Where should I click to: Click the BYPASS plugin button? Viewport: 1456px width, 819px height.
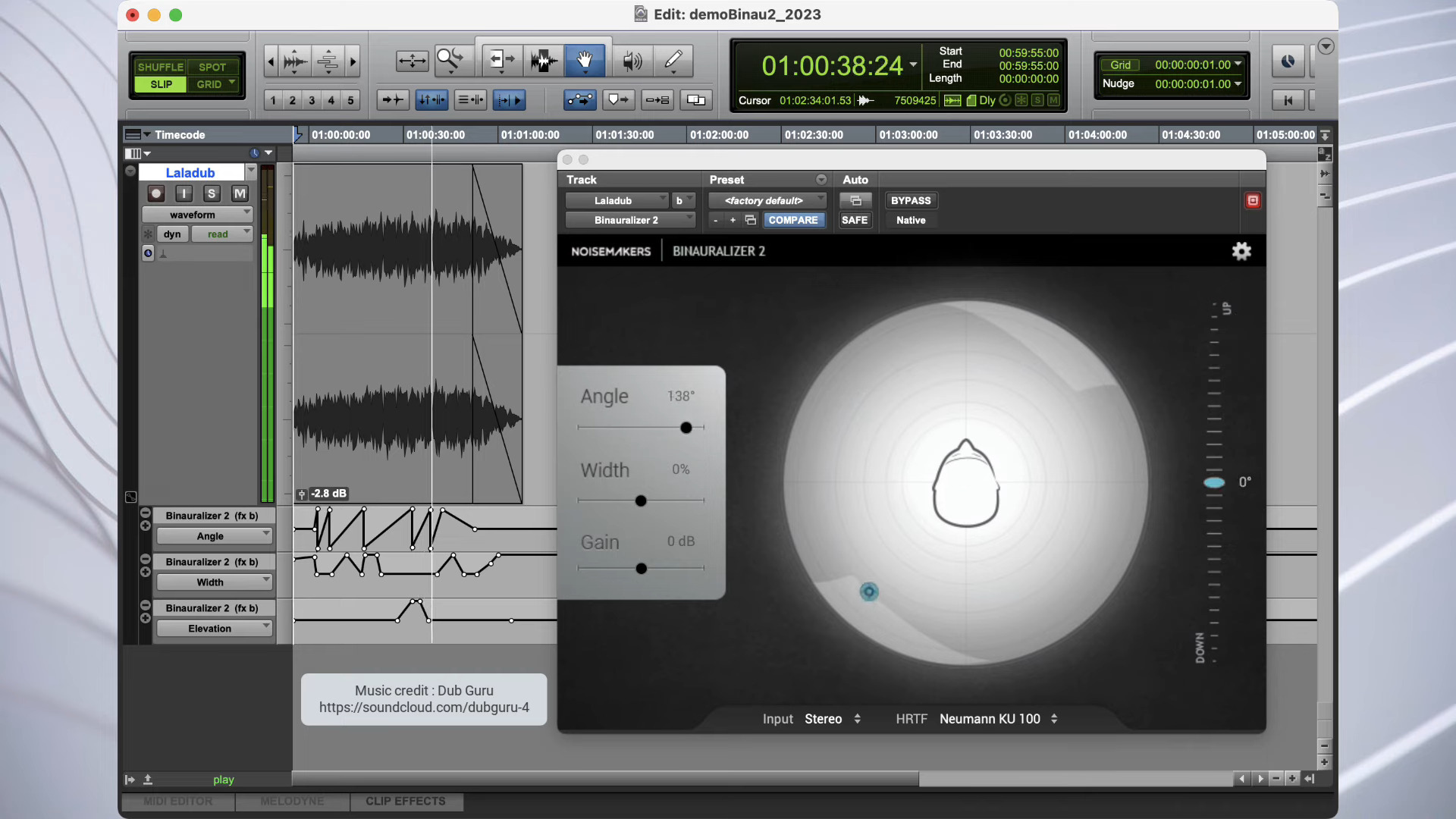[911, 200]
